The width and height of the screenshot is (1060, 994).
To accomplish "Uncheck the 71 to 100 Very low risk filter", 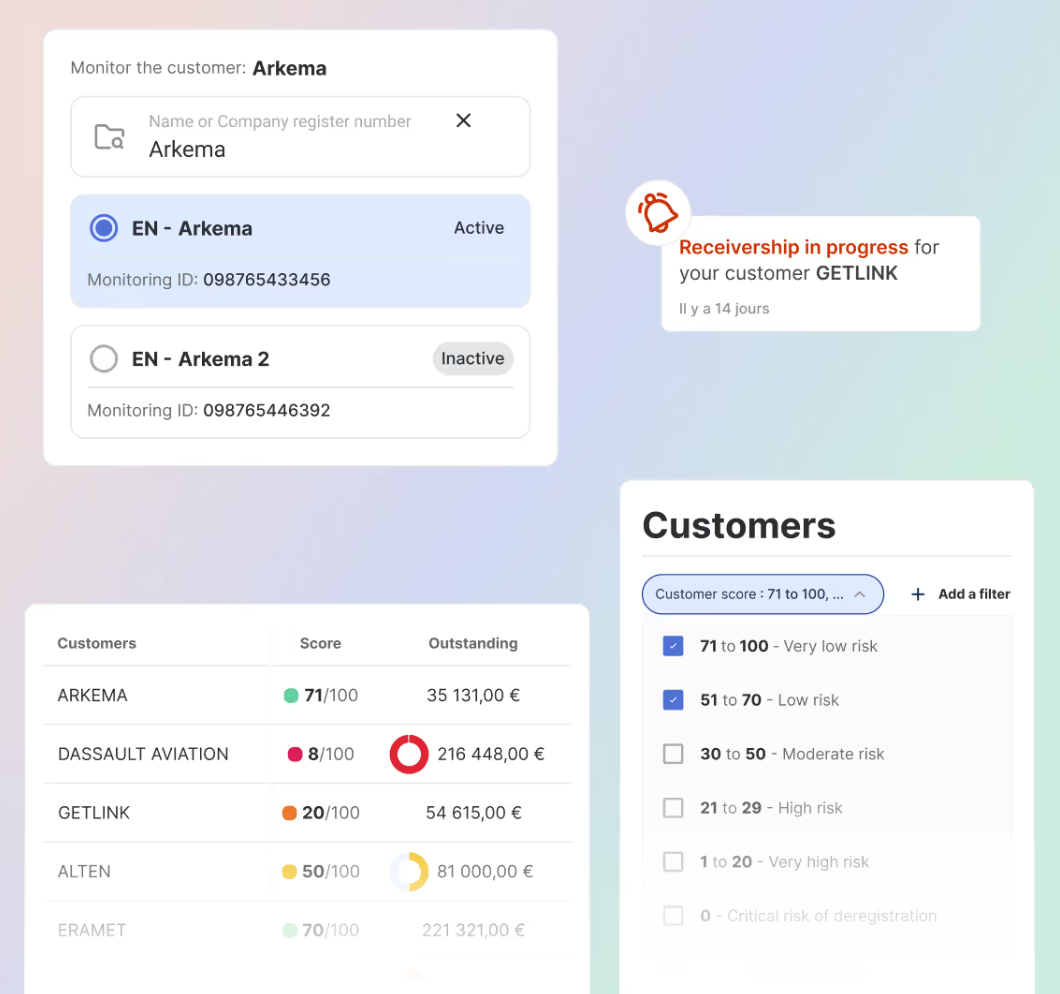I will [673, 646].
